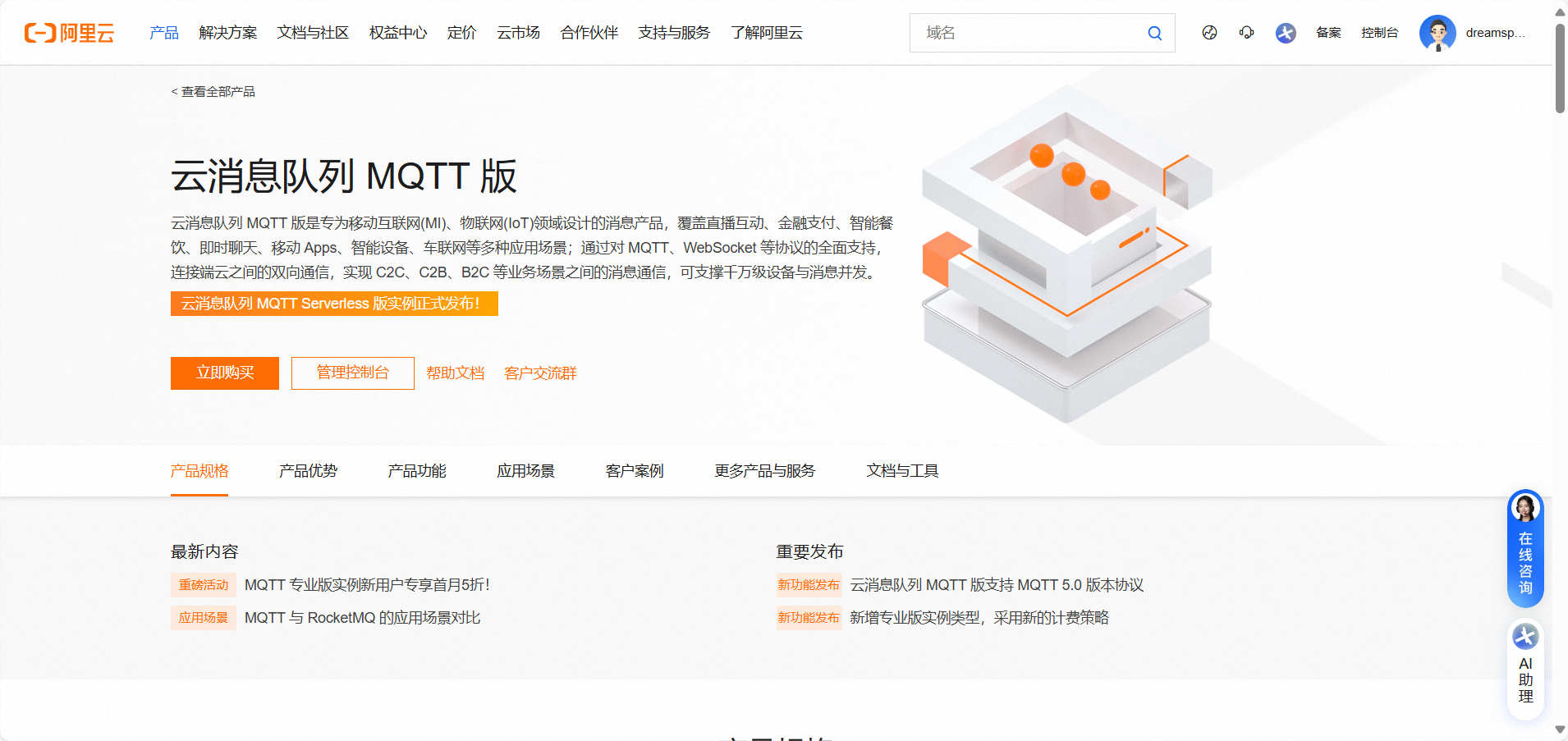Screen dimensions: 1568x741
Task: Open the 云市场 menu item
Action: click(x=518, y=33)
